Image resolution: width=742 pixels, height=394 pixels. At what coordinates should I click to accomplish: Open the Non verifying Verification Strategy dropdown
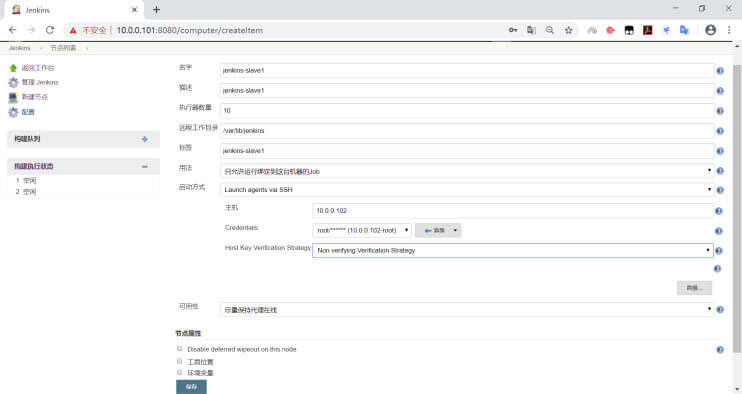pyautogui.click(x=512, y=250)
